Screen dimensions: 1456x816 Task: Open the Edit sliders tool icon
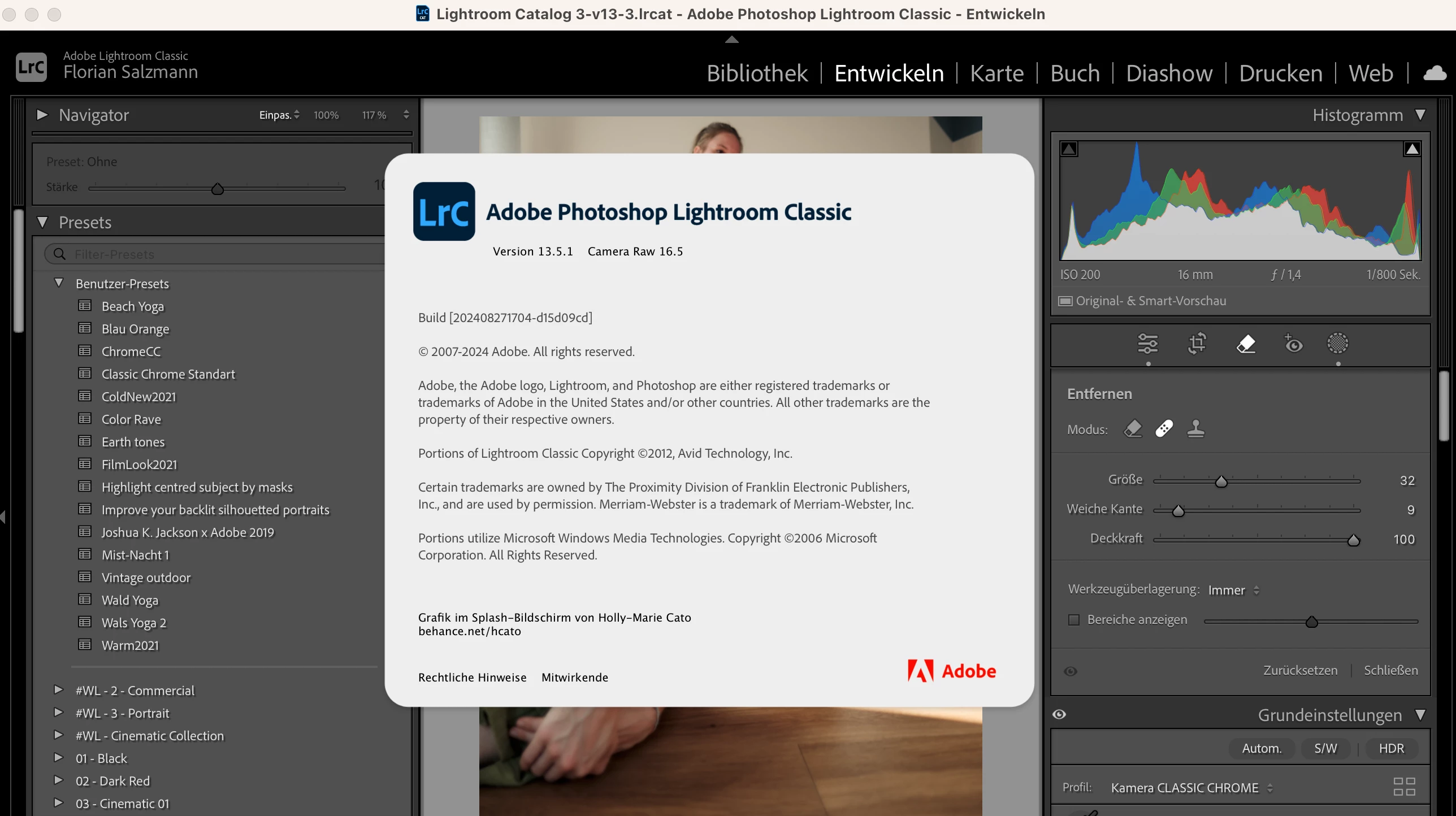pyautogui.click(x=1147, y=343)
